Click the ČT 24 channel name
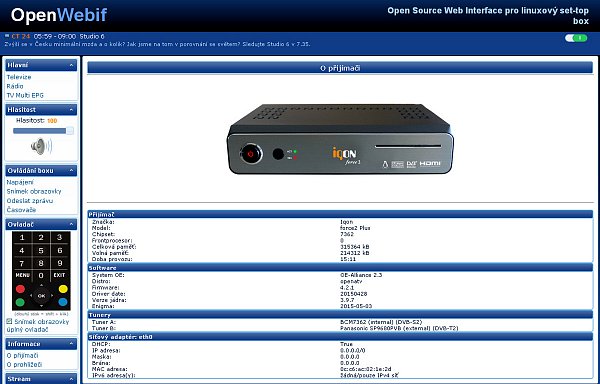Screen dimensions: 600x384 [x=21, y=36]
